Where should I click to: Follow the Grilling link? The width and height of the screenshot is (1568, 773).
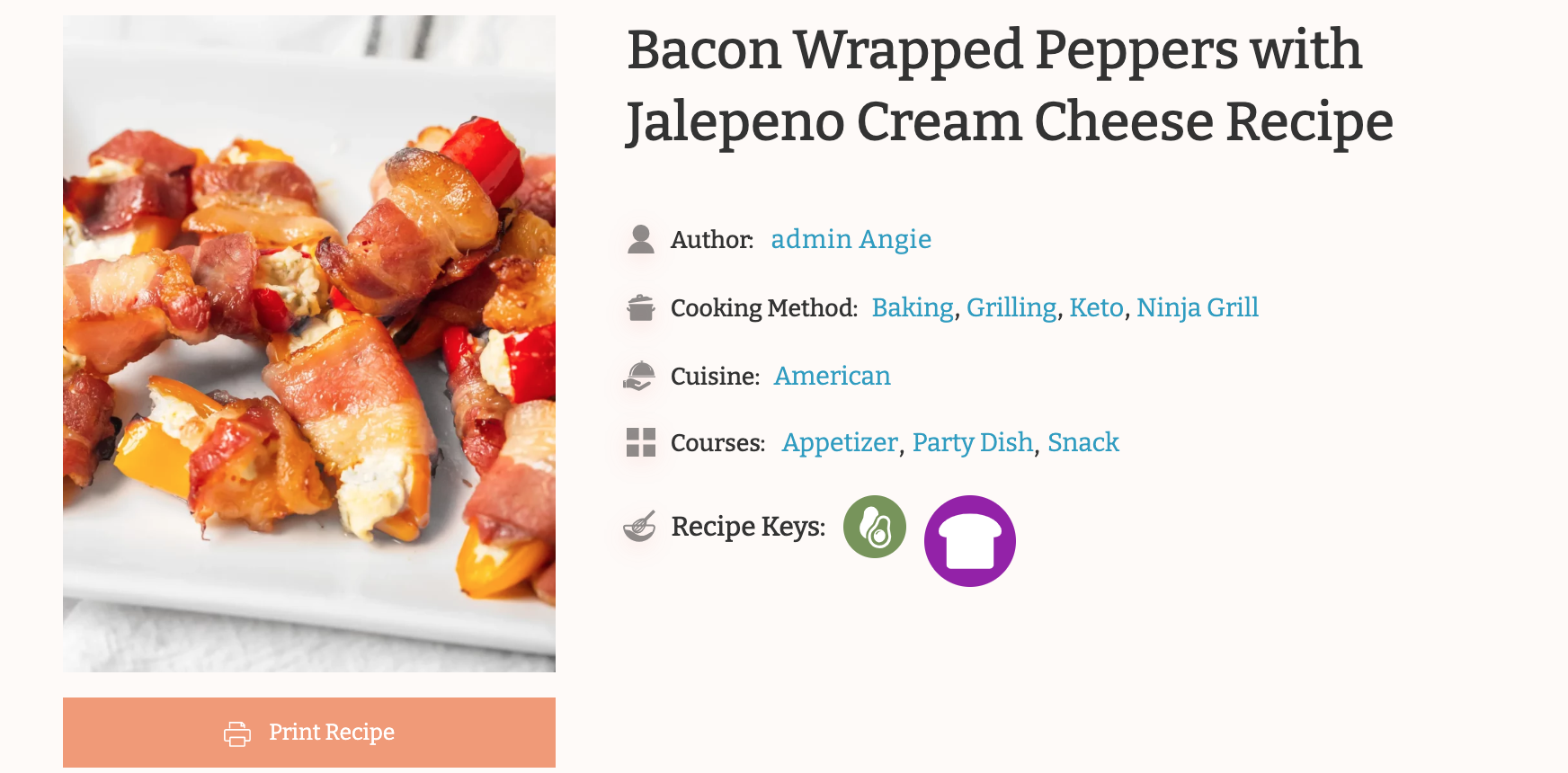click(1011, 307)
